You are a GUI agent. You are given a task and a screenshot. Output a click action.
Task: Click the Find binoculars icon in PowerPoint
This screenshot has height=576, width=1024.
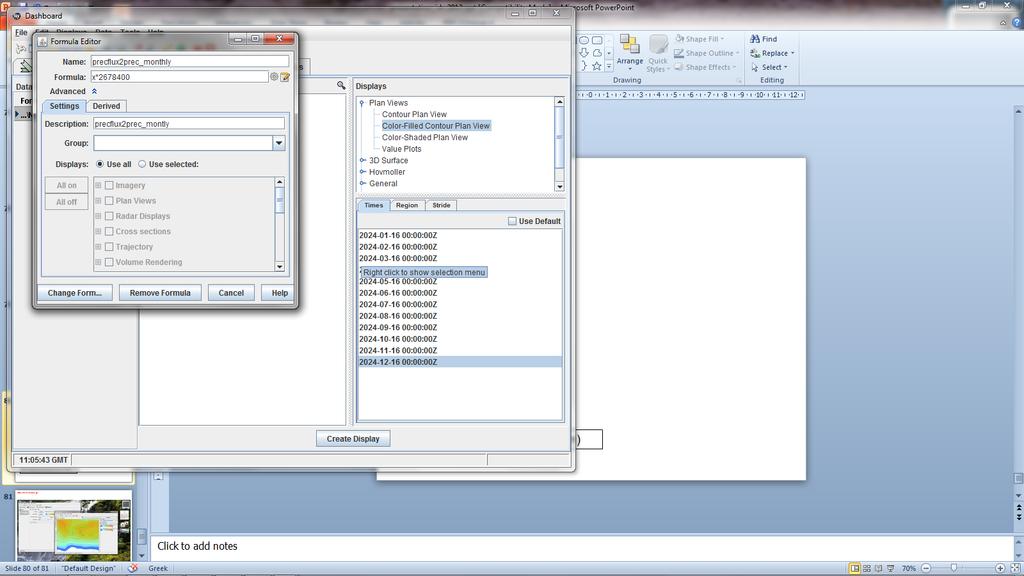tap(755, 39)
